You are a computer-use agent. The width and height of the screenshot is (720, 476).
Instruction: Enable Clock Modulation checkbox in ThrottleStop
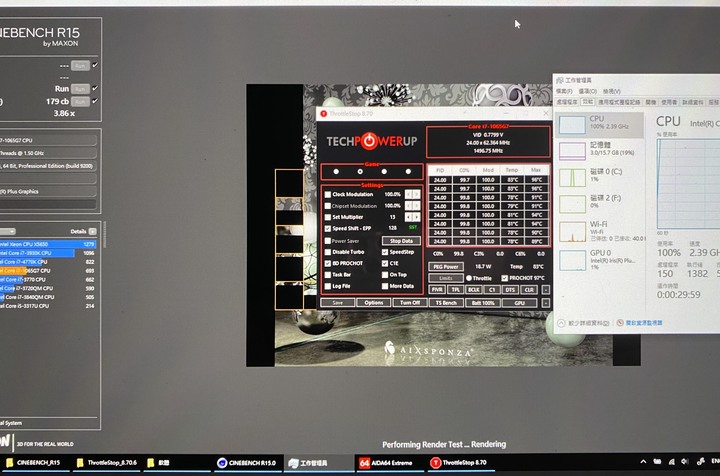[328, 195]
